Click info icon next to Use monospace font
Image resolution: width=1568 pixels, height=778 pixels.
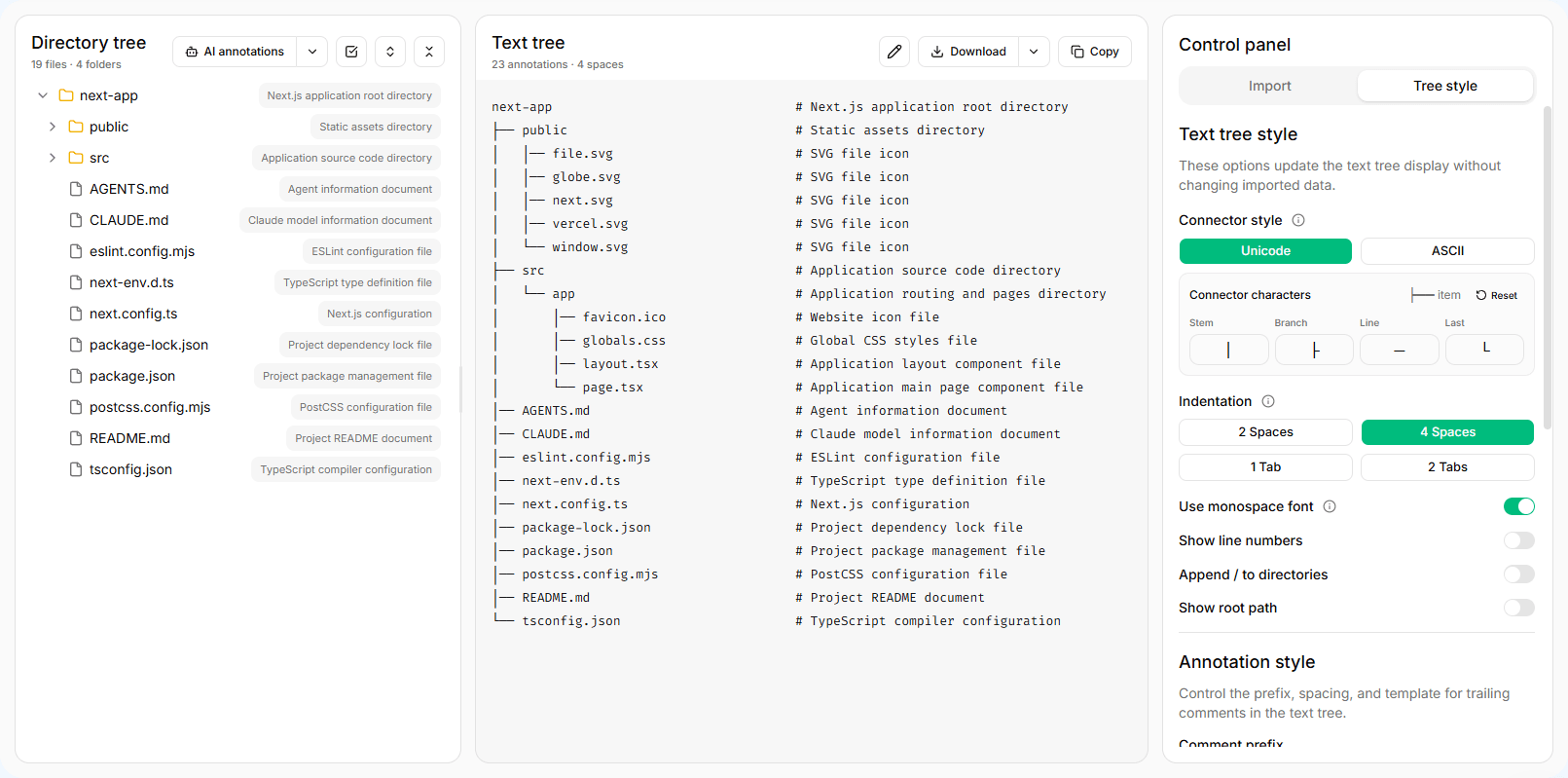tap(1330, 506)
